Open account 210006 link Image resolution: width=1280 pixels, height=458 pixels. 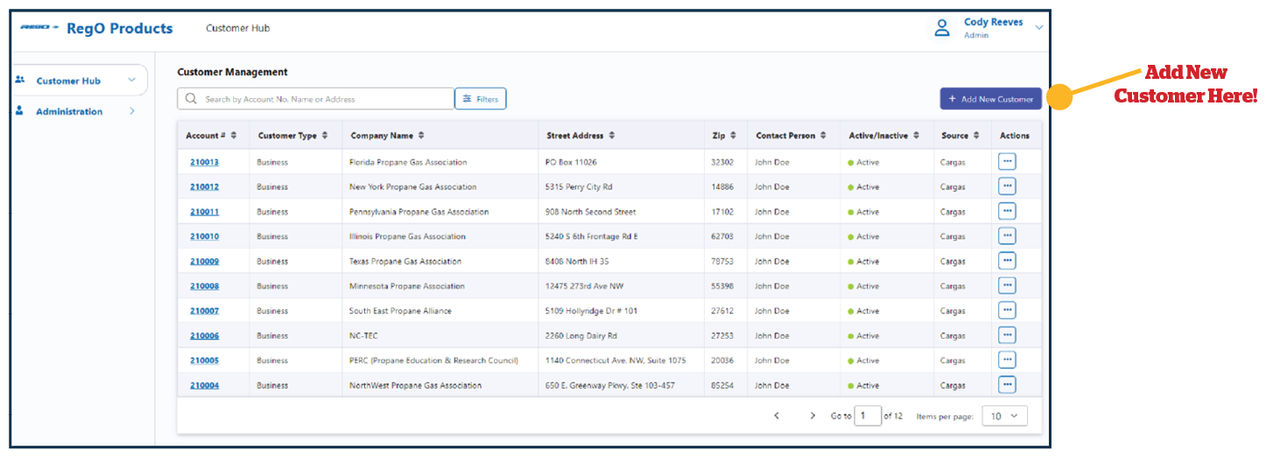(x=204, y=336)
